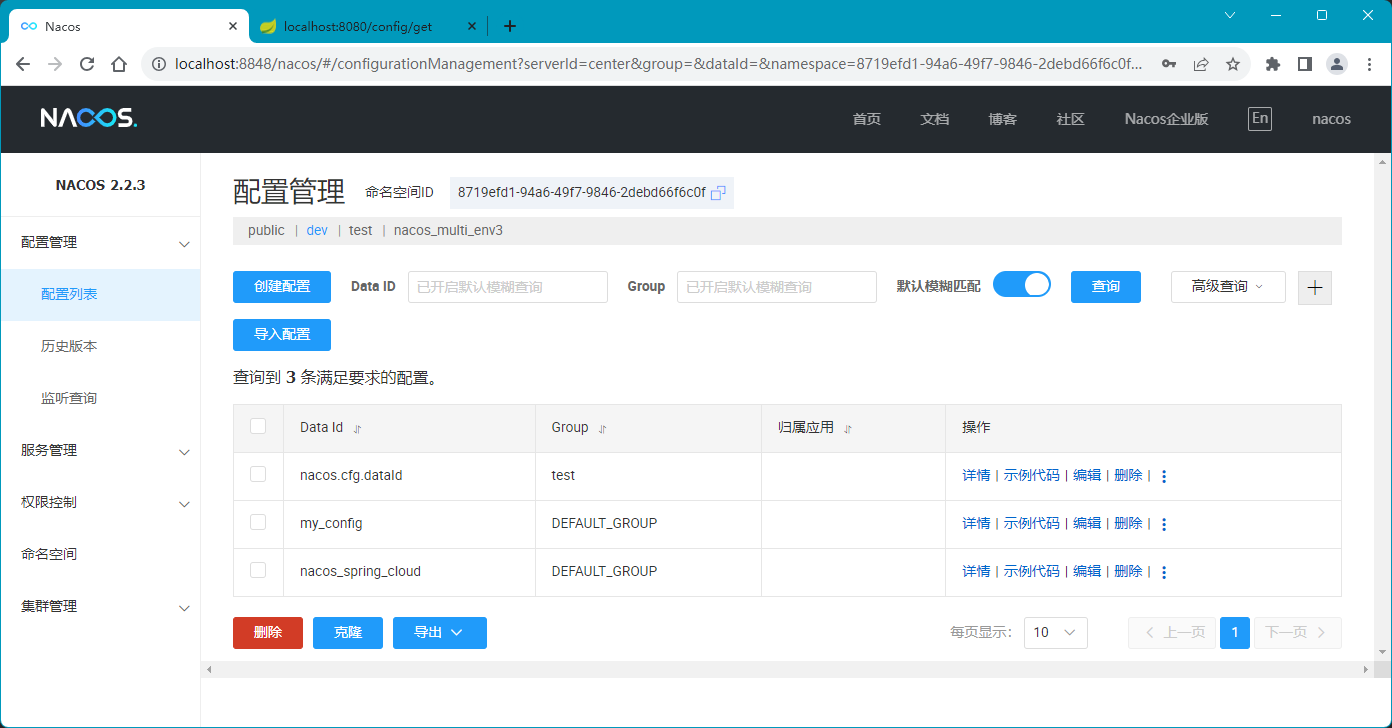1392x728 pixels.
Task: Click 编辑 for nacos_spring_cloud
Action: 1087,572
